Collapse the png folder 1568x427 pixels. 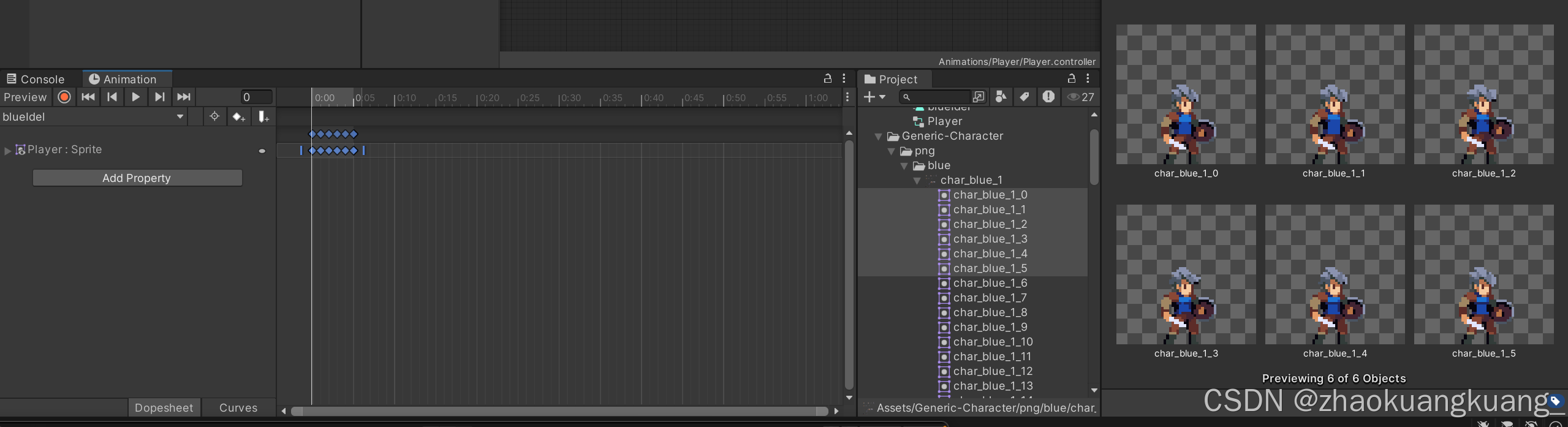891,151
